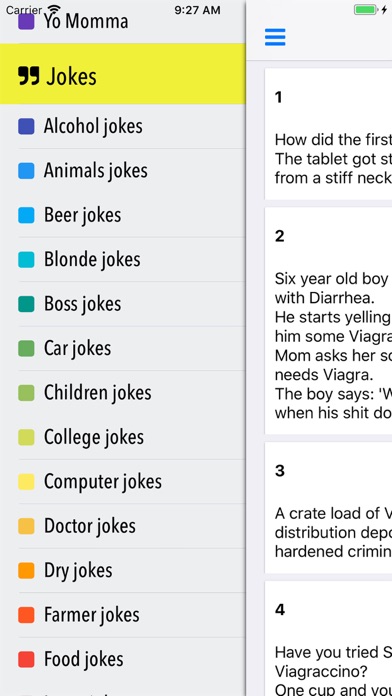The image size is (392, 696).
Task: Click the teal Boss jokes color square
Action: [26, 304]
